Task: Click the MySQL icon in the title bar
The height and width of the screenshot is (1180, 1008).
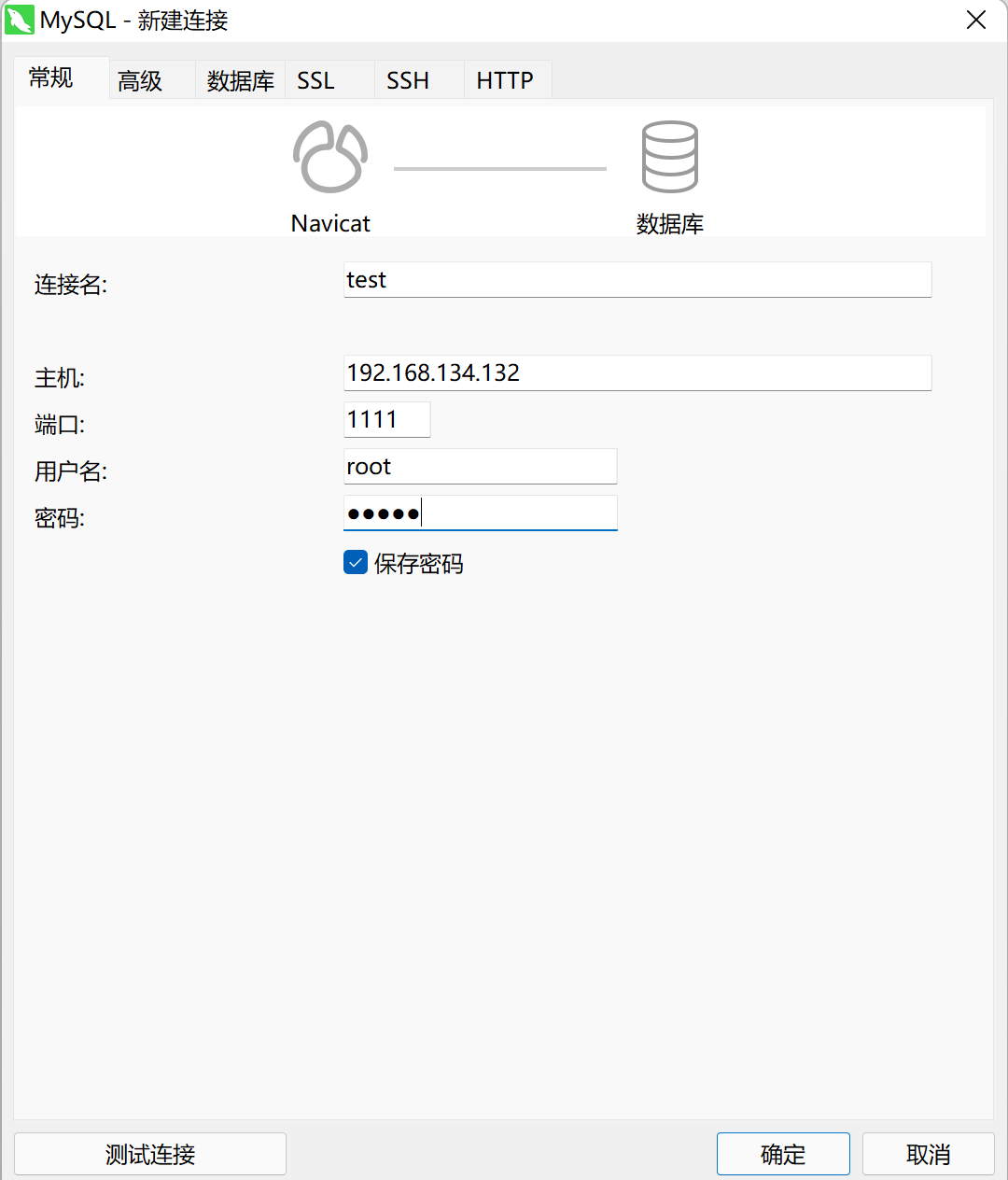Action: [x=20, y=20]
